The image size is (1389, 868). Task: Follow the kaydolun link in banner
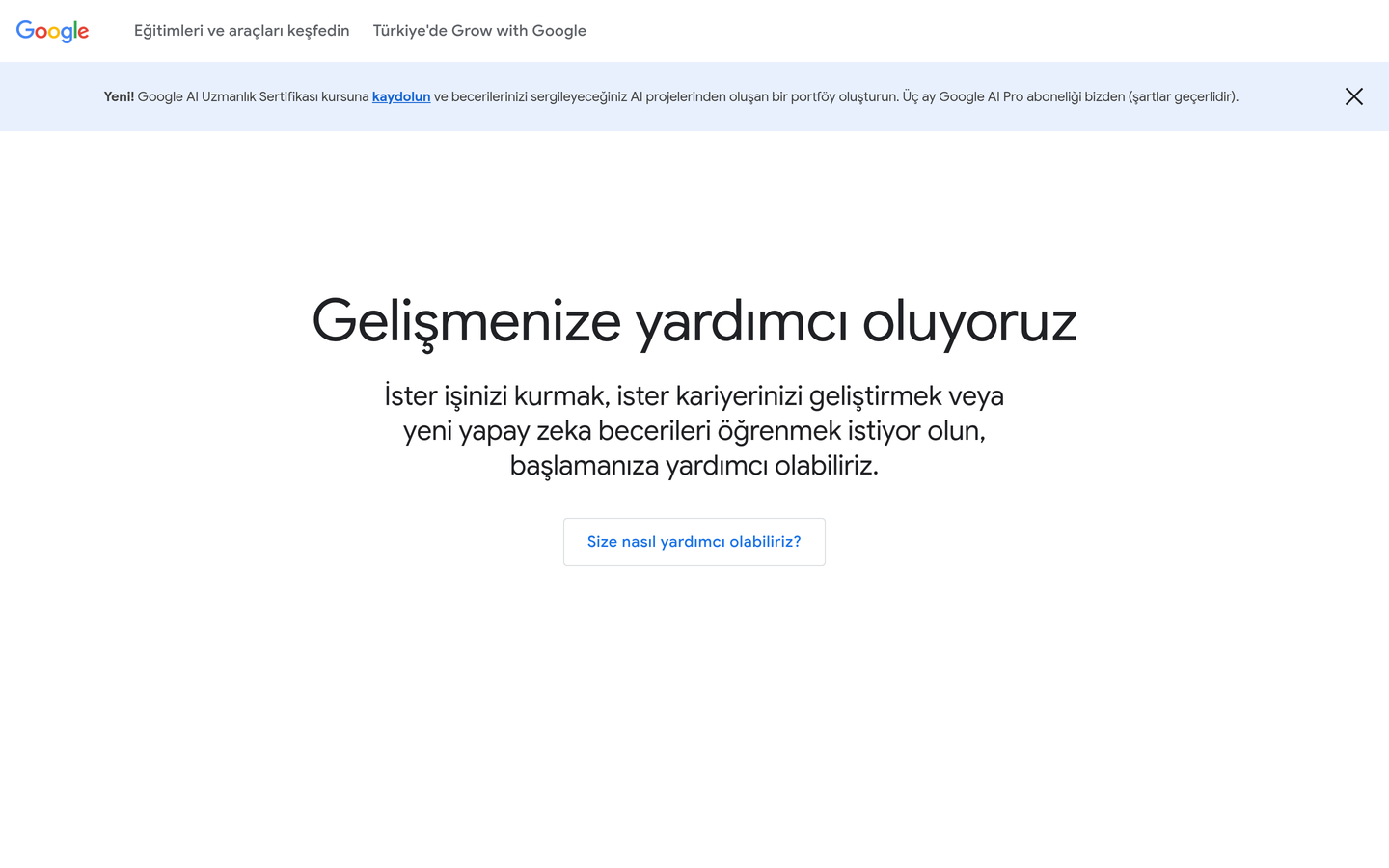coord(401,96)
